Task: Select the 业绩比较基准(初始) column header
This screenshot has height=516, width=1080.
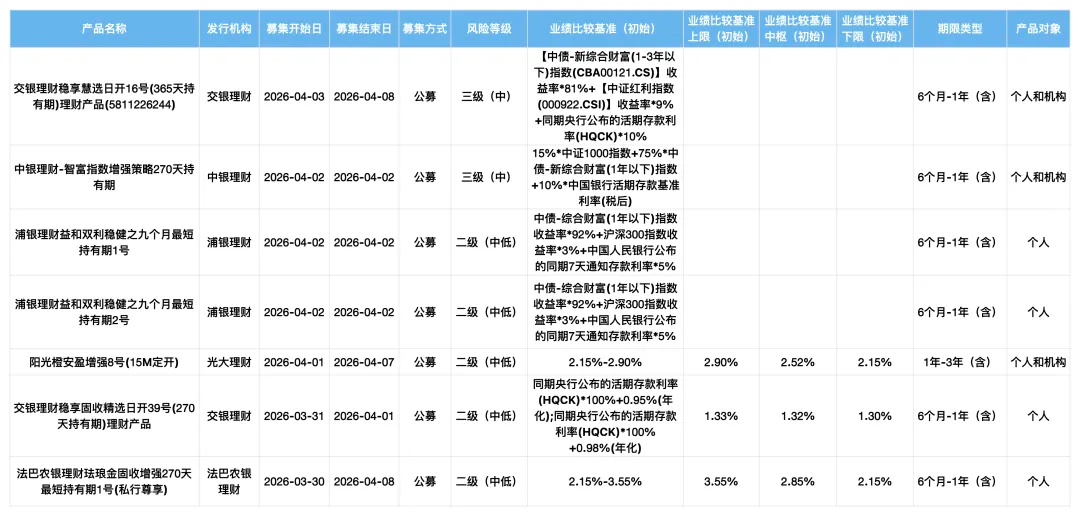Action: coord(605,29)
